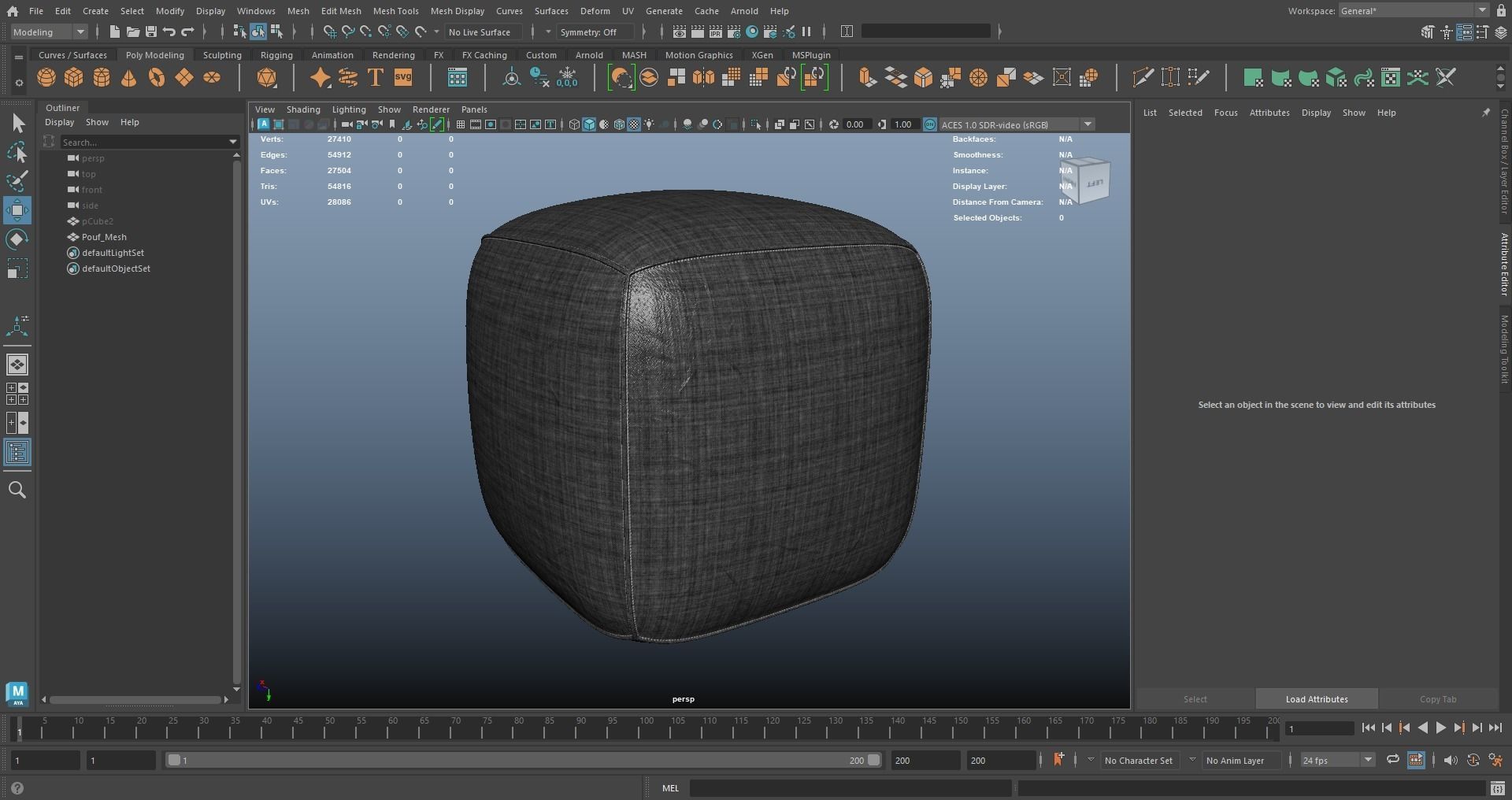Click the playback range slider bar
This screenshot has width=1512, height=800.
pos(524,760)
